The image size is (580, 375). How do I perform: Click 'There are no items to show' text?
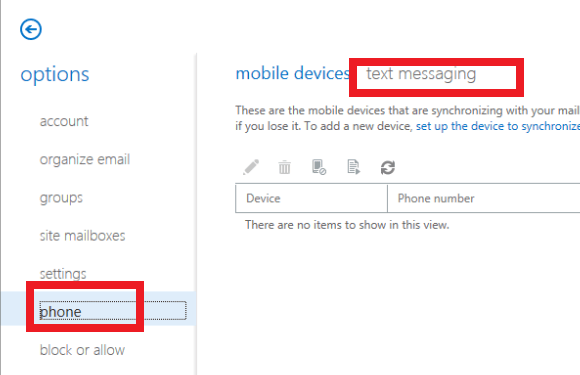[x=347, y=225]
